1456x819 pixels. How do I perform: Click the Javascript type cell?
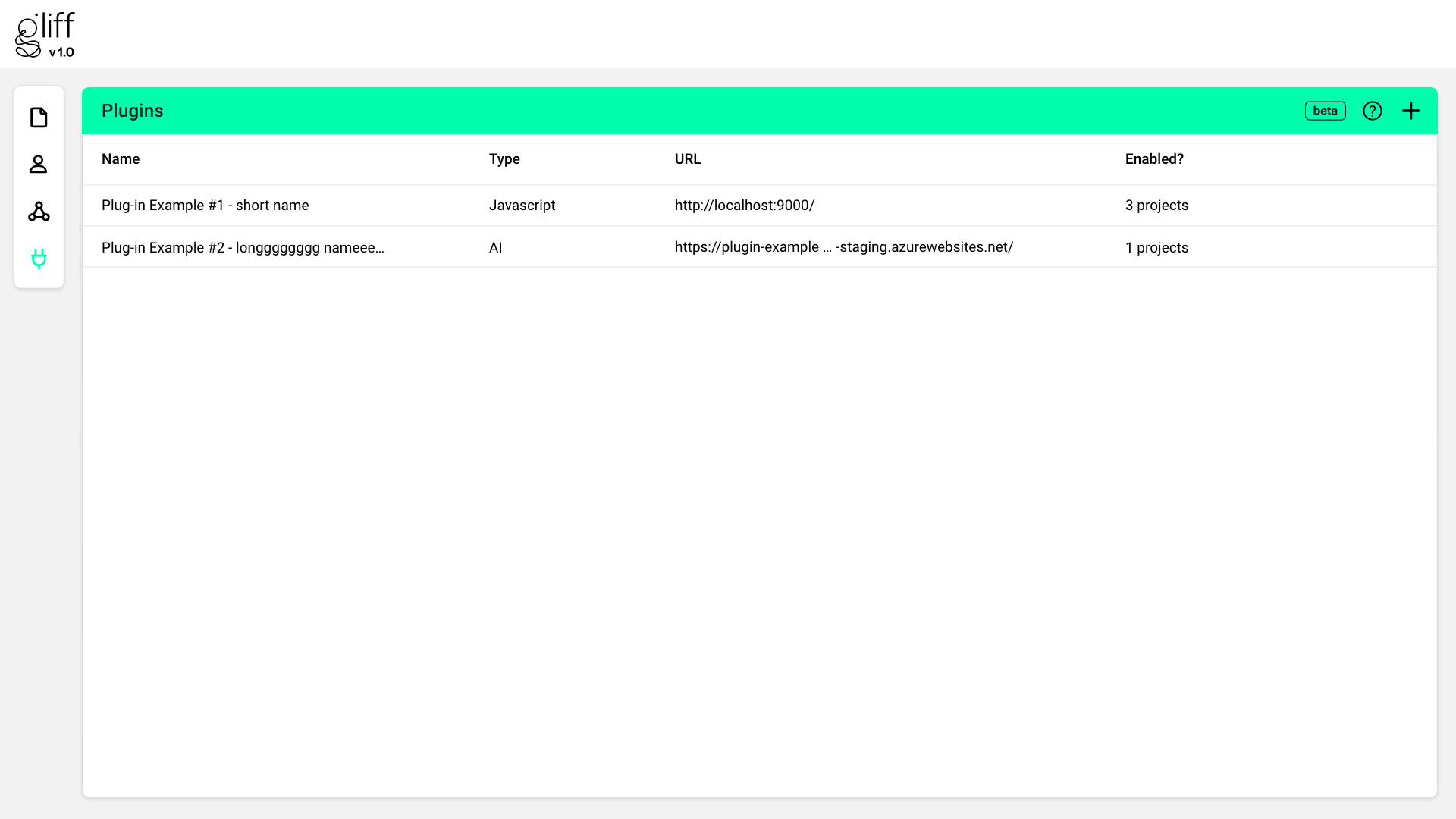tap(522, 206)
